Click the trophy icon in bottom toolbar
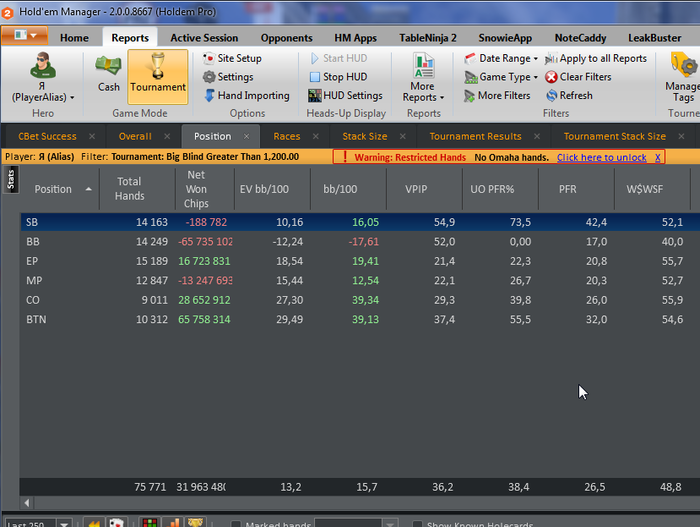Image resolution: width=700 pixels, height=527 pixels. click(195, 523)
